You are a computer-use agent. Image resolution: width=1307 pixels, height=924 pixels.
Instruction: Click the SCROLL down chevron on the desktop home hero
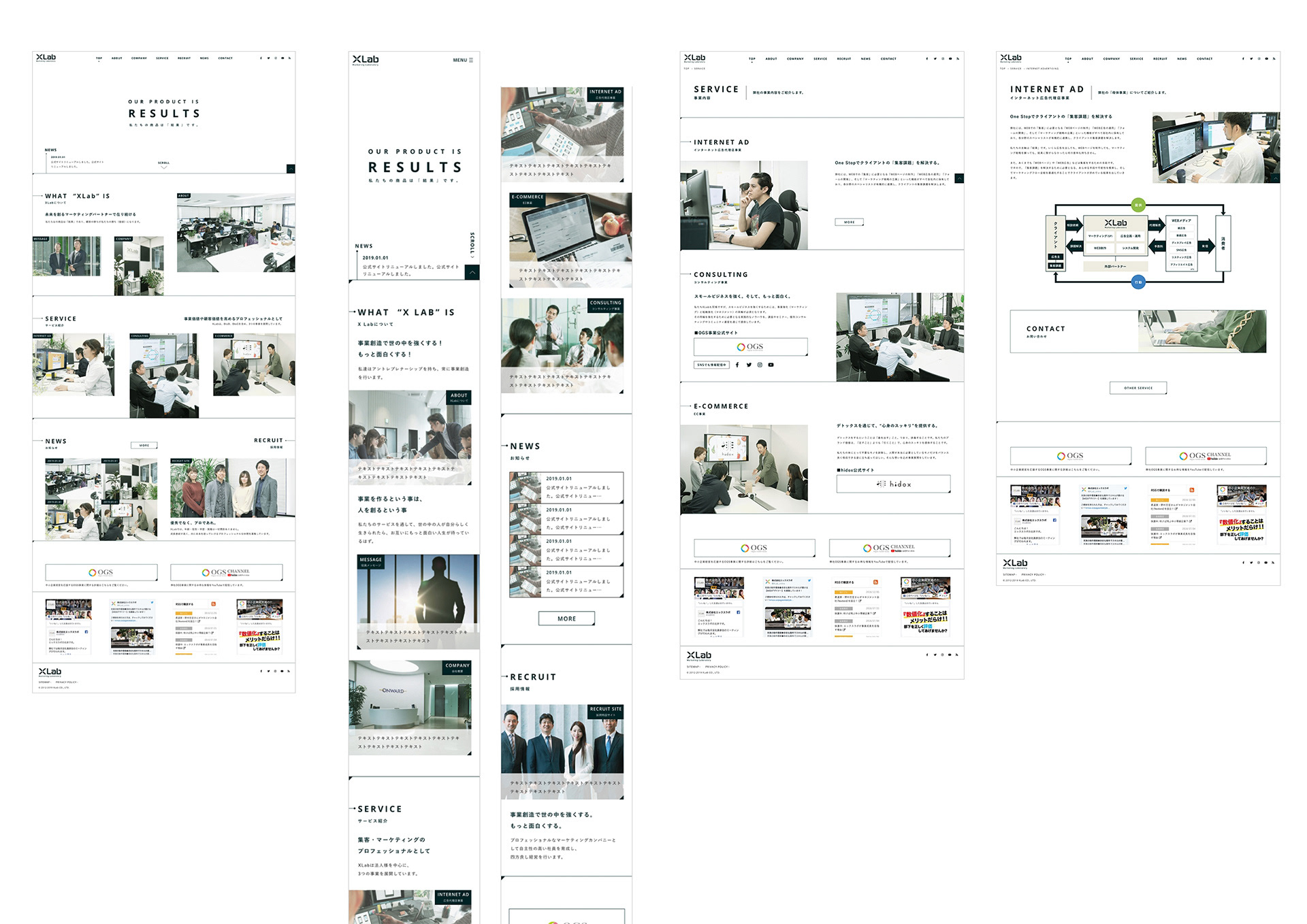163,167
